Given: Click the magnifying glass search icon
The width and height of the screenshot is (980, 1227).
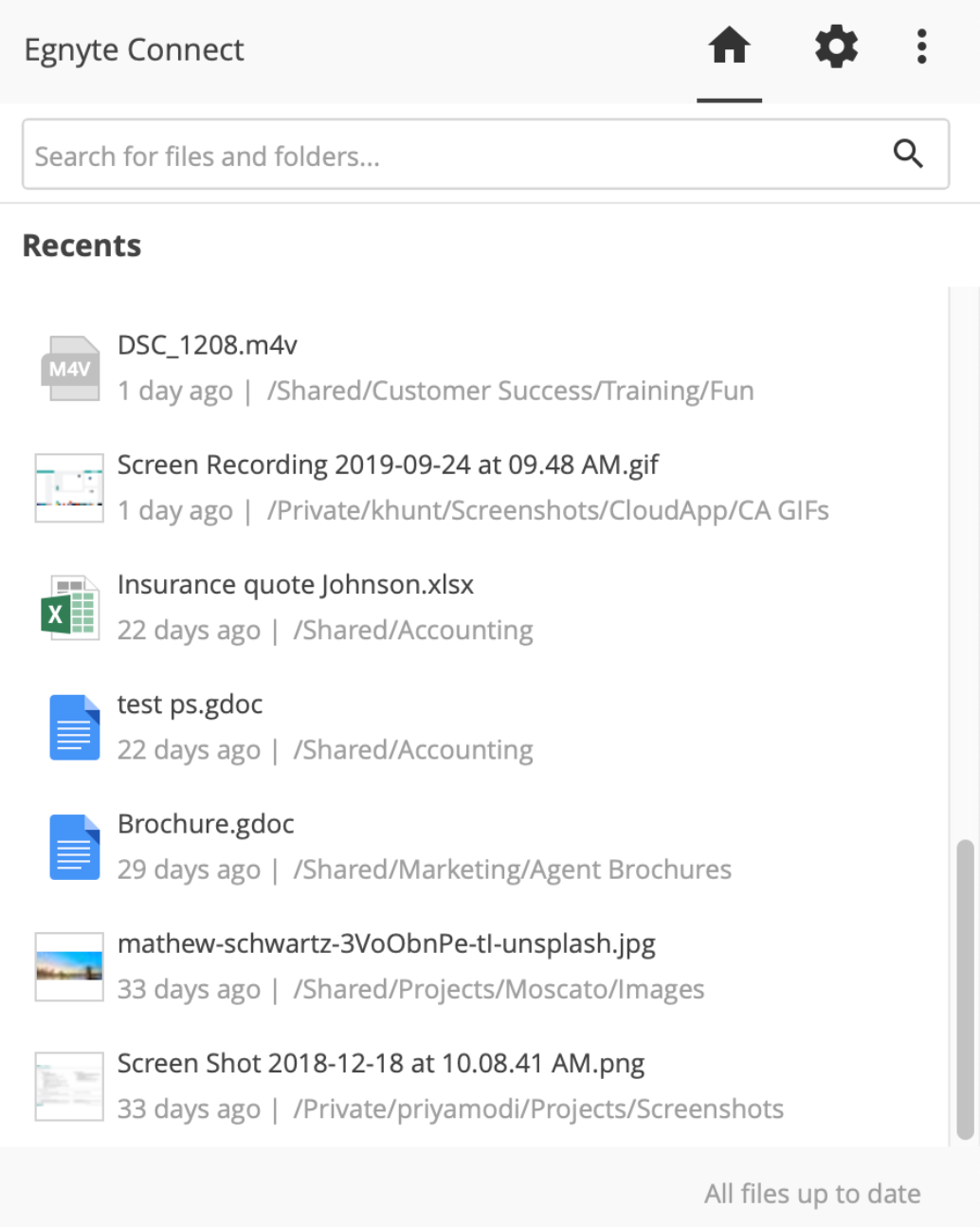Looking at the screenshot, I should pos(908,154).
